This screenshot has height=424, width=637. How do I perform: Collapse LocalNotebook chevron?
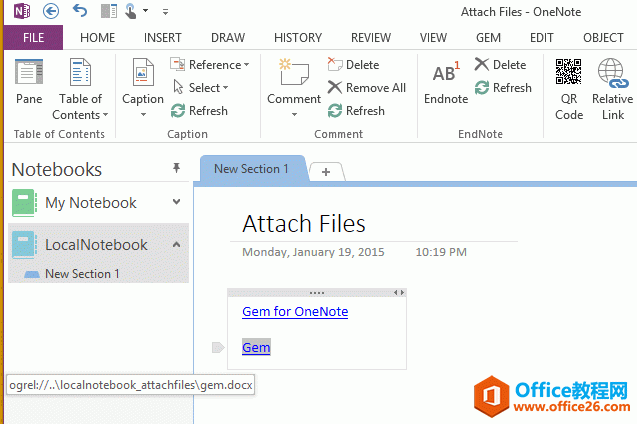pos(176,244)
